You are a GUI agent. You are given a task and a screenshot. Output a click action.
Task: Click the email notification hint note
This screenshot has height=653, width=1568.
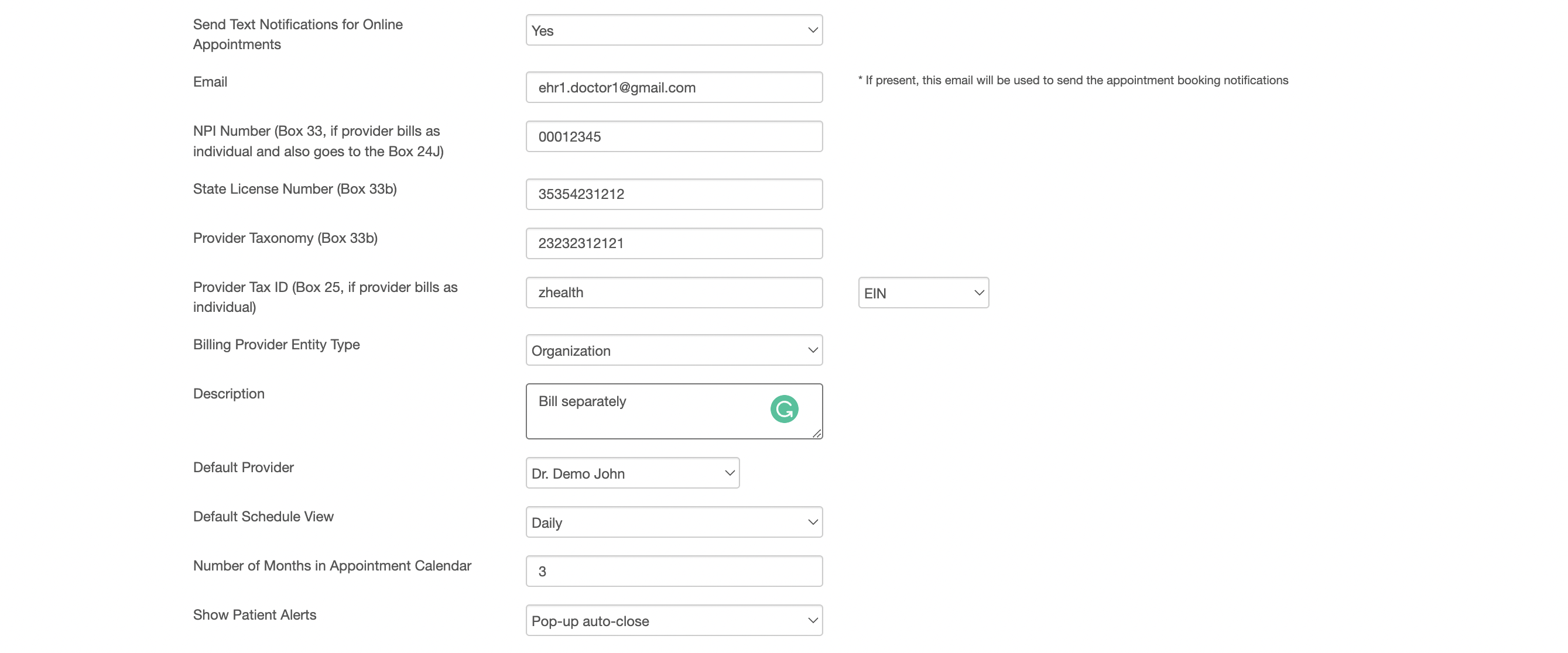1073,80
